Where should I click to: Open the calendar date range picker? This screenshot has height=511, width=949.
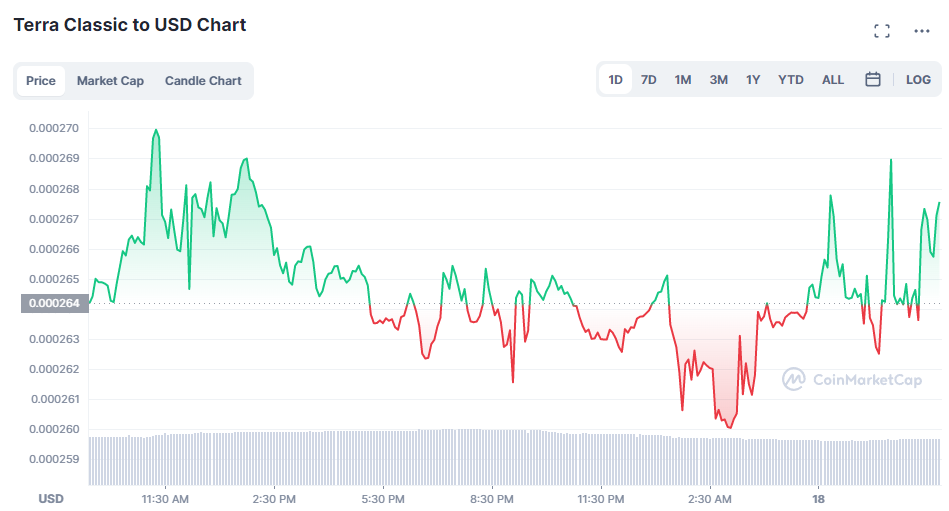pyautogui.click(x=873, y=79)
